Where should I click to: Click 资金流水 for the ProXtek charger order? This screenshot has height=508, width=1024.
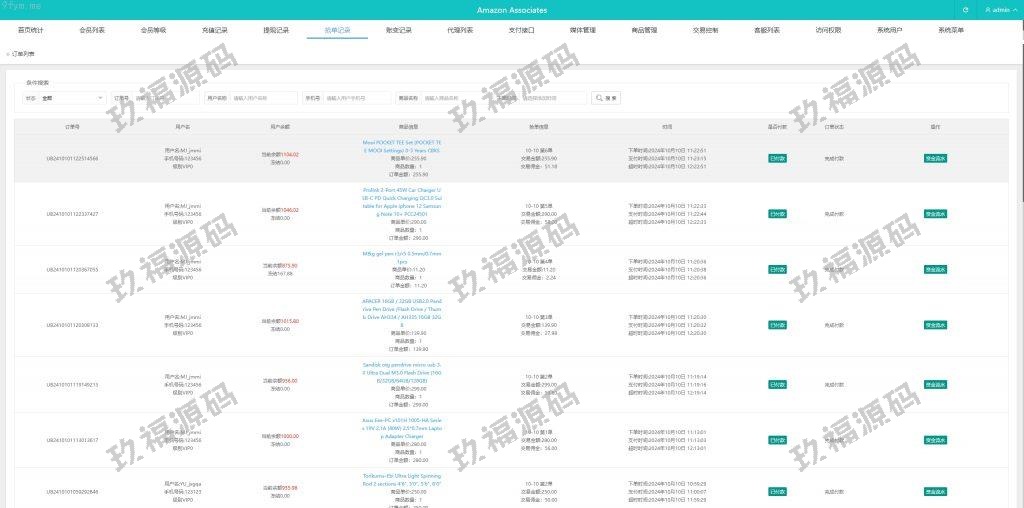pos(935,214)
